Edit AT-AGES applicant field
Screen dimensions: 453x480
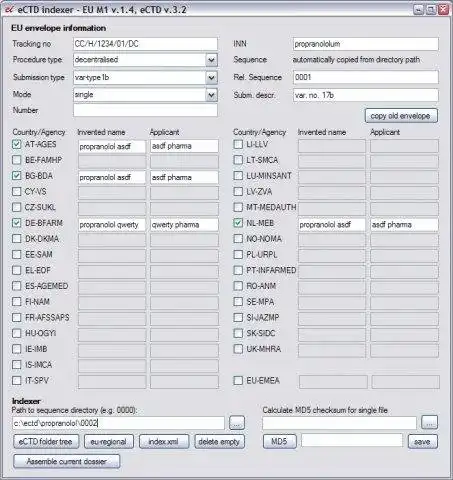[184, 146]
